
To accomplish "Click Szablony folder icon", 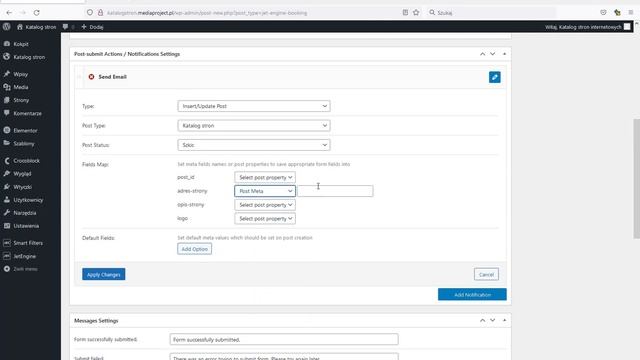I will pyautogui.click(x=7, y=143).
